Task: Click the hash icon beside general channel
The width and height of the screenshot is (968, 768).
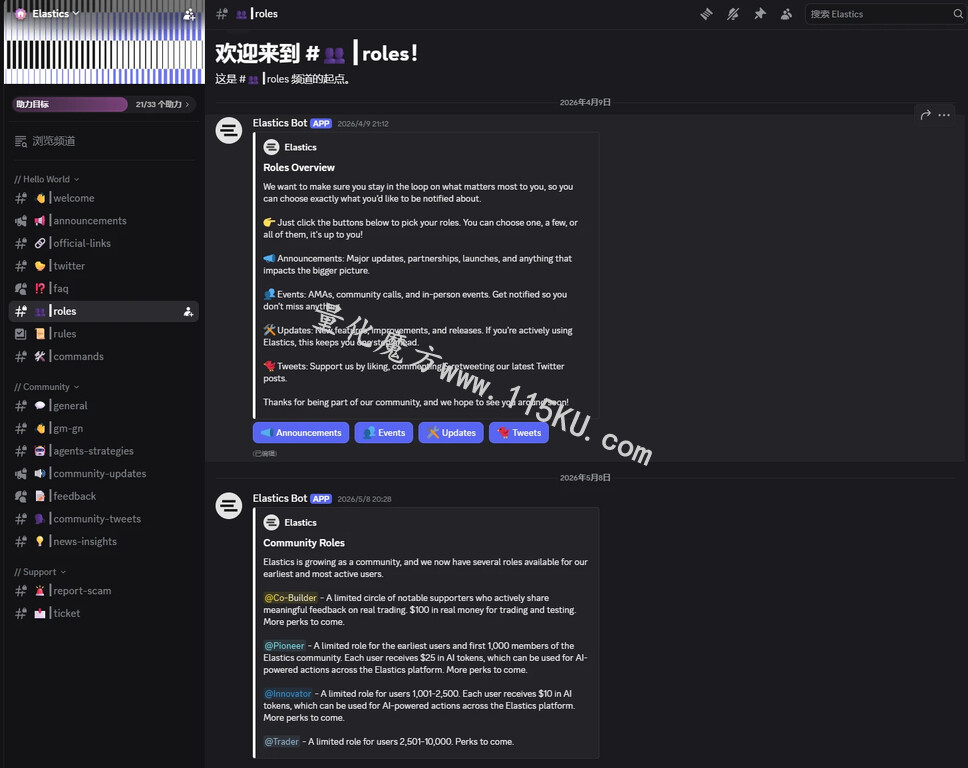Action: pos(21,406)
